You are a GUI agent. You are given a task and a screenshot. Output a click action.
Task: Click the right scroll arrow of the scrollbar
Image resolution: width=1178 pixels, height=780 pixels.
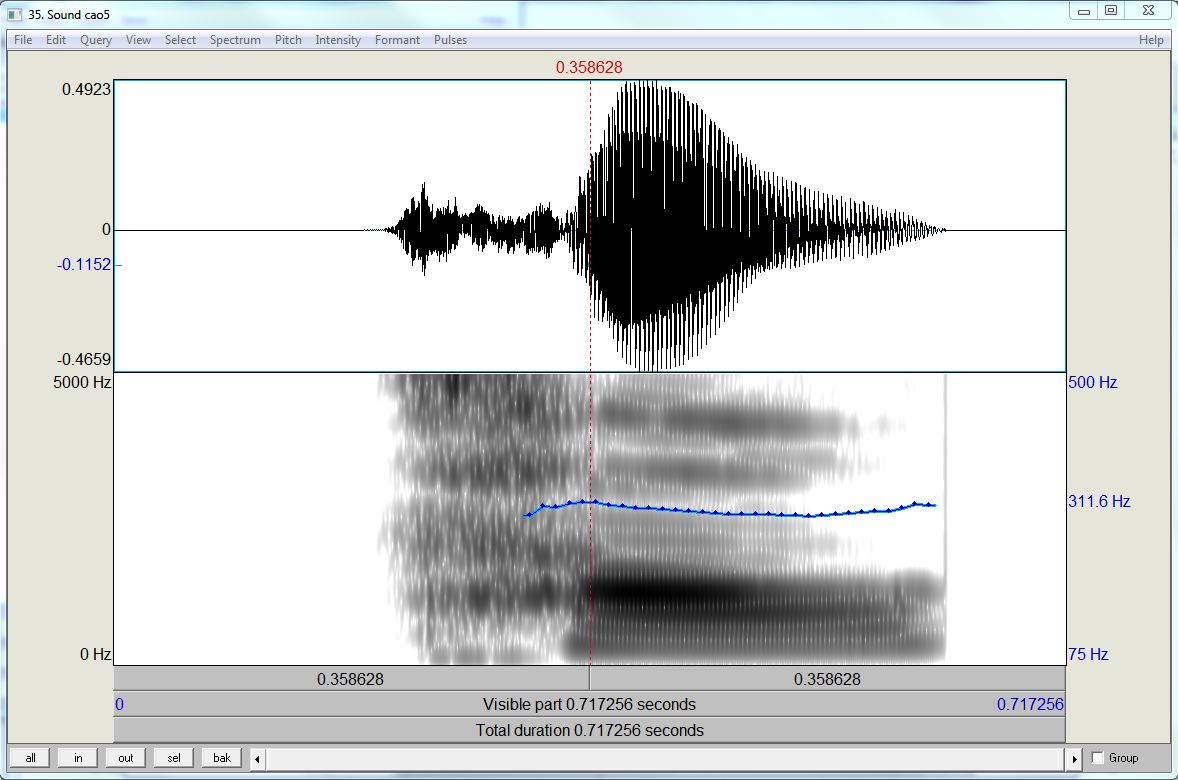1074,759
